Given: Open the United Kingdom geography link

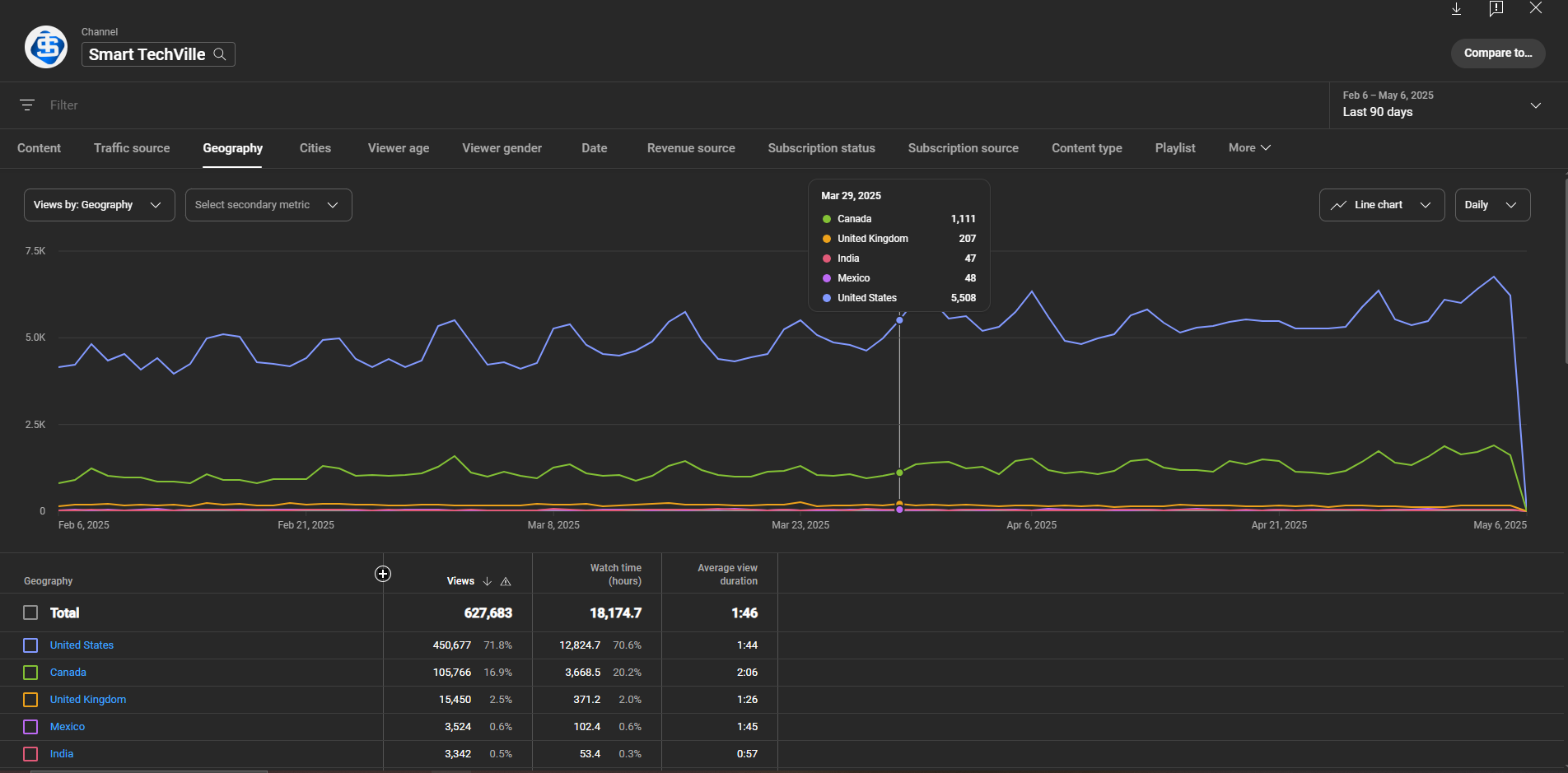Looking at the screenshot, I should point(88,700).
